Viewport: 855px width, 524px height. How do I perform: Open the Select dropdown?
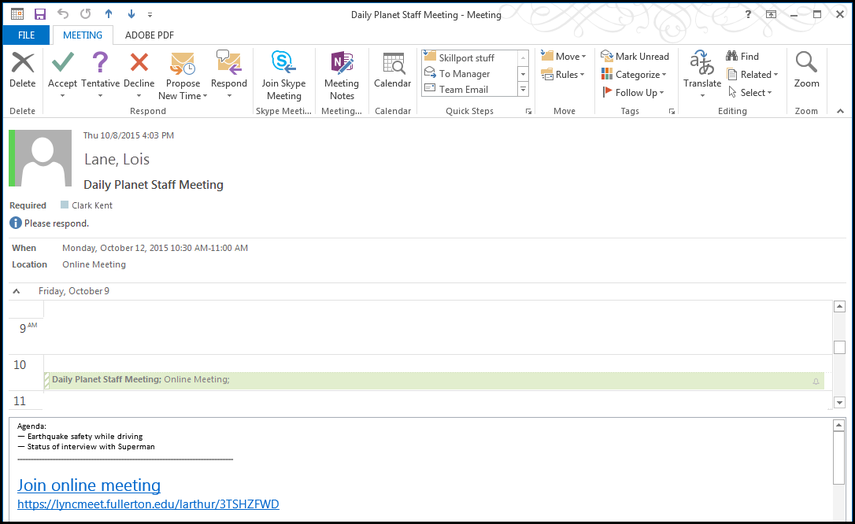tap(751, 92)
